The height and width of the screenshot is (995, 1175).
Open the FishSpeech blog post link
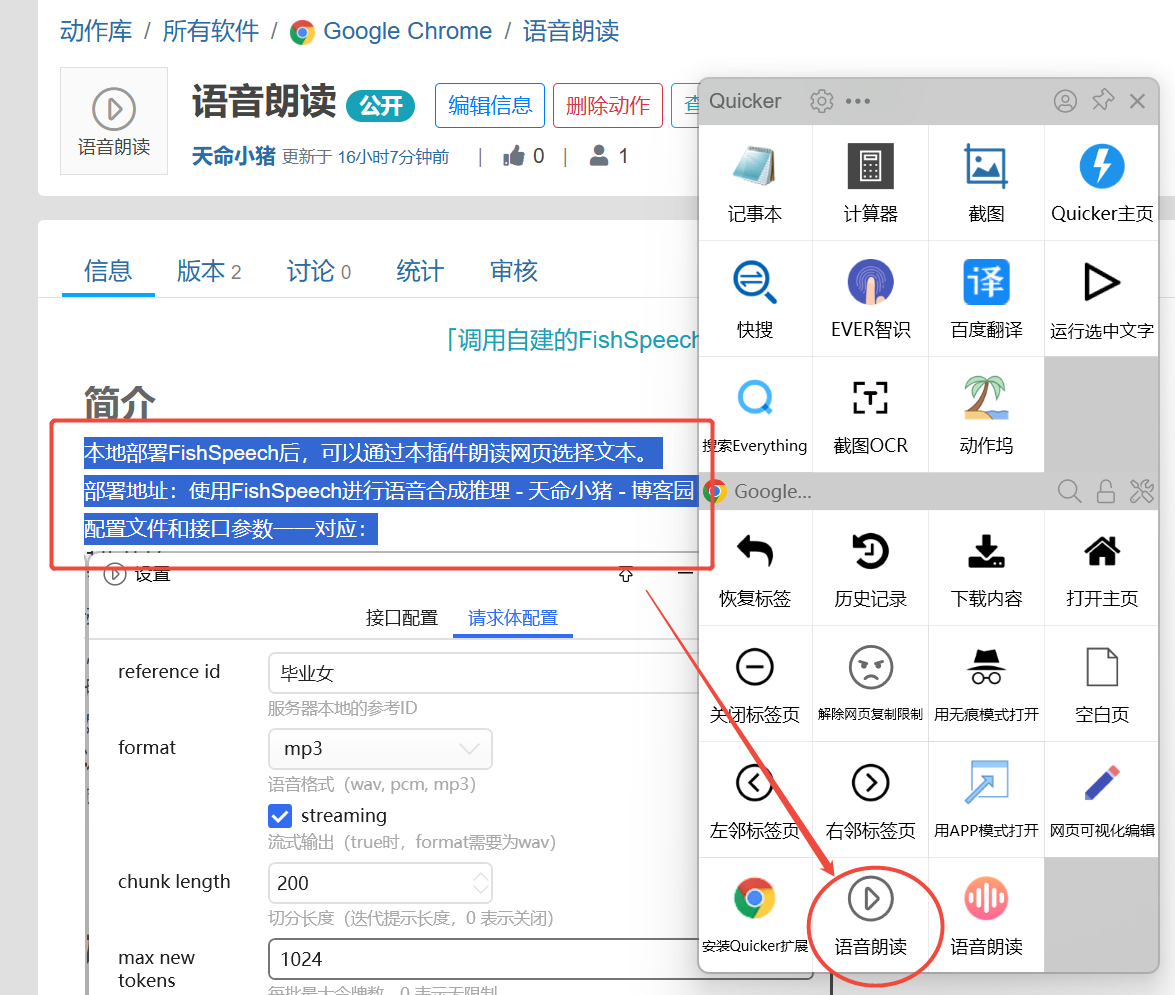tap(442, 491)
